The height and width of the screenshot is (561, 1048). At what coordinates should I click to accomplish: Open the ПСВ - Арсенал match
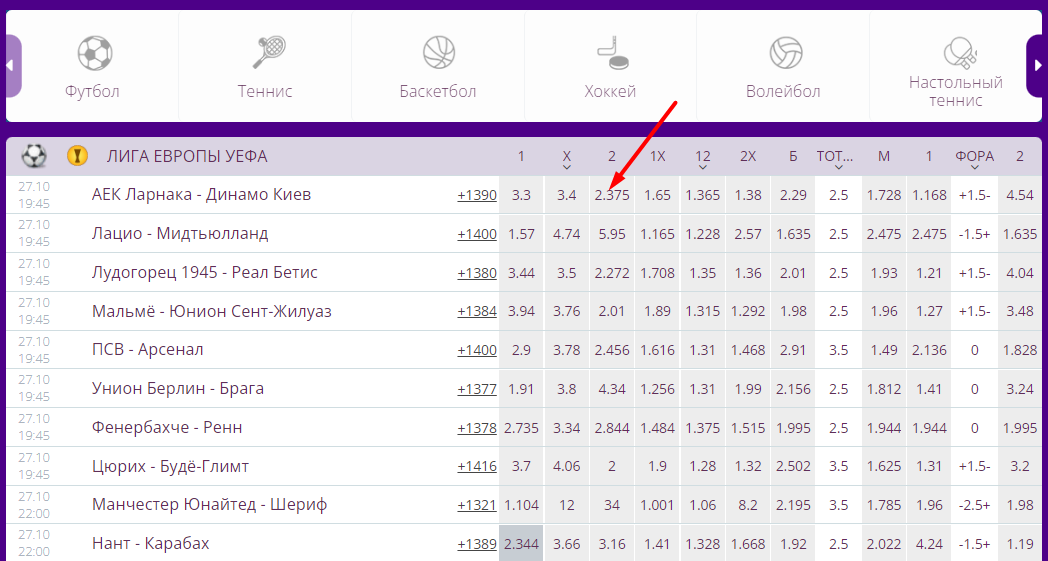[147, 350]
